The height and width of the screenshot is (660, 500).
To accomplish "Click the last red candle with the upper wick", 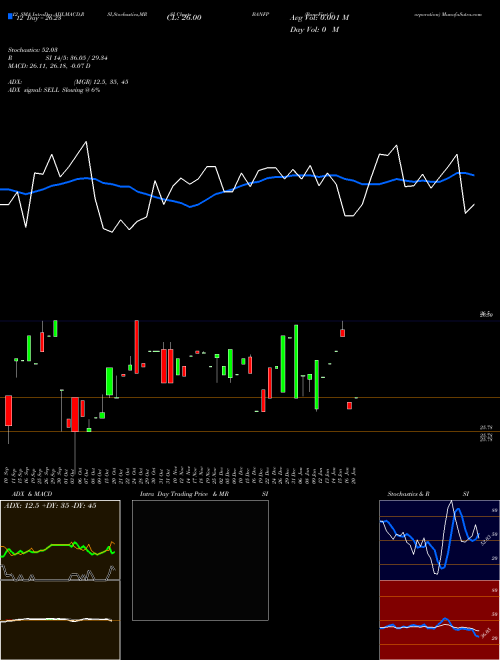I will click(x=343, y=329).
